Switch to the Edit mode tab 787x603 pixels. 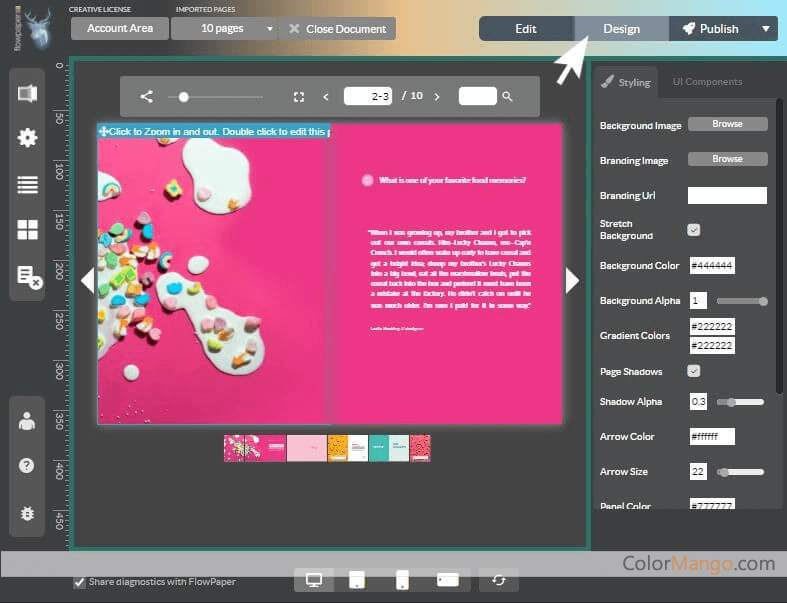click(526, 29)
